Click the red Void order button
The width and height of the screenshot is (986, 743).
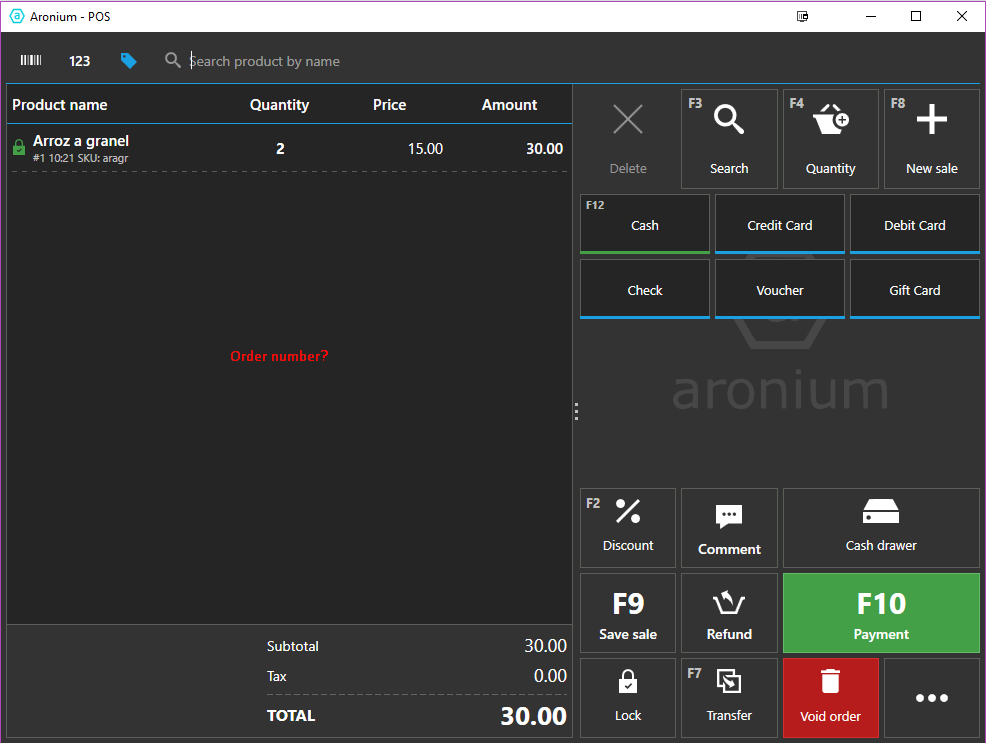pyautogui.click(x=830, y=697)
